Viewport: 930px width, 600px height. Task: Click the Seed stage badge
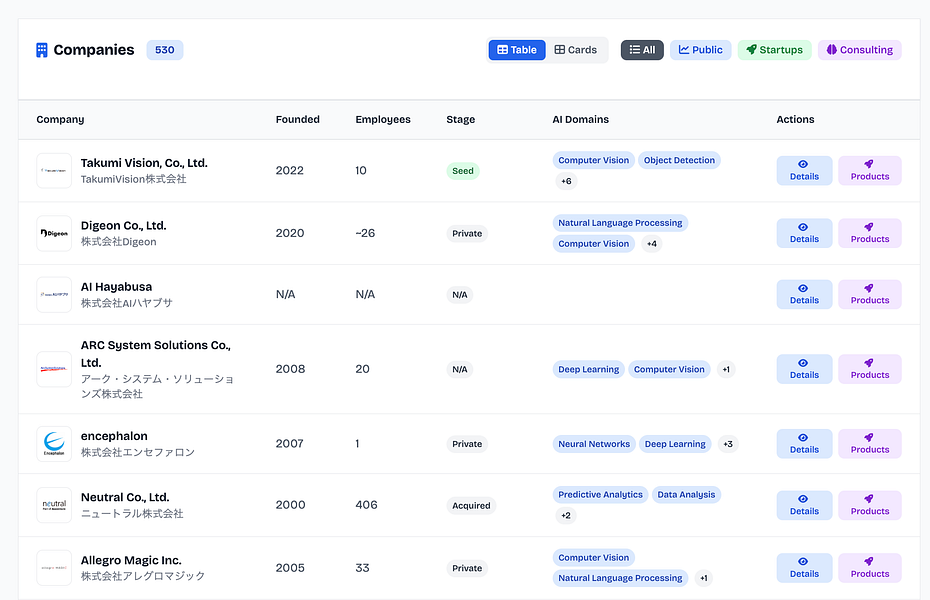(463, 171)
